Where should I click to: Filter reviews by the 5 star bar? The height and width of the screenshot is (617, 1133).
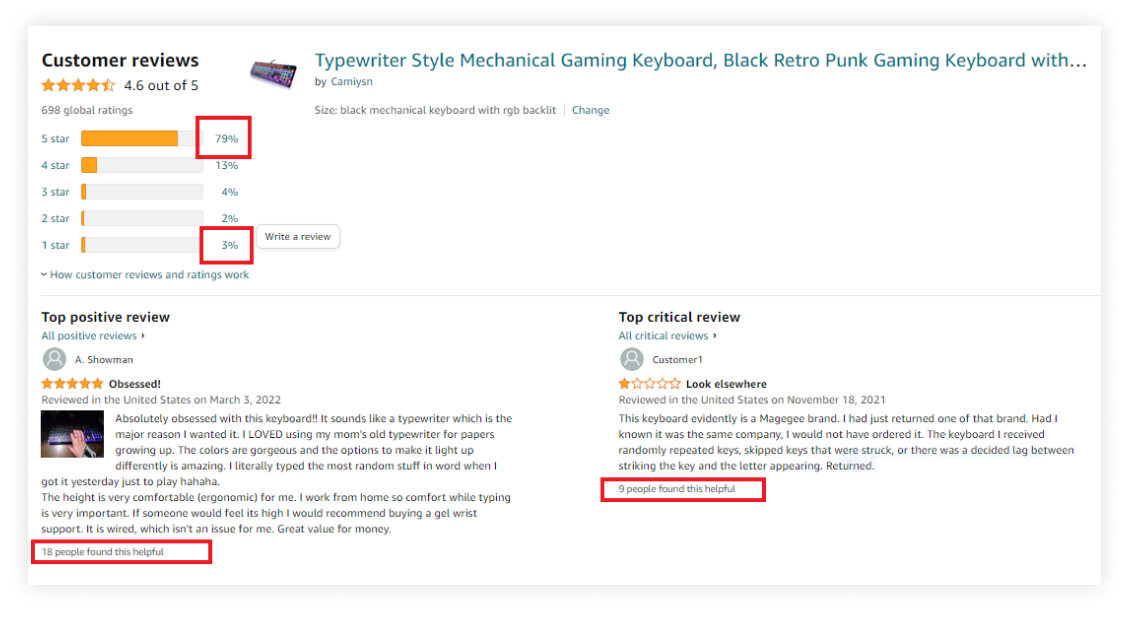point(141,139)
